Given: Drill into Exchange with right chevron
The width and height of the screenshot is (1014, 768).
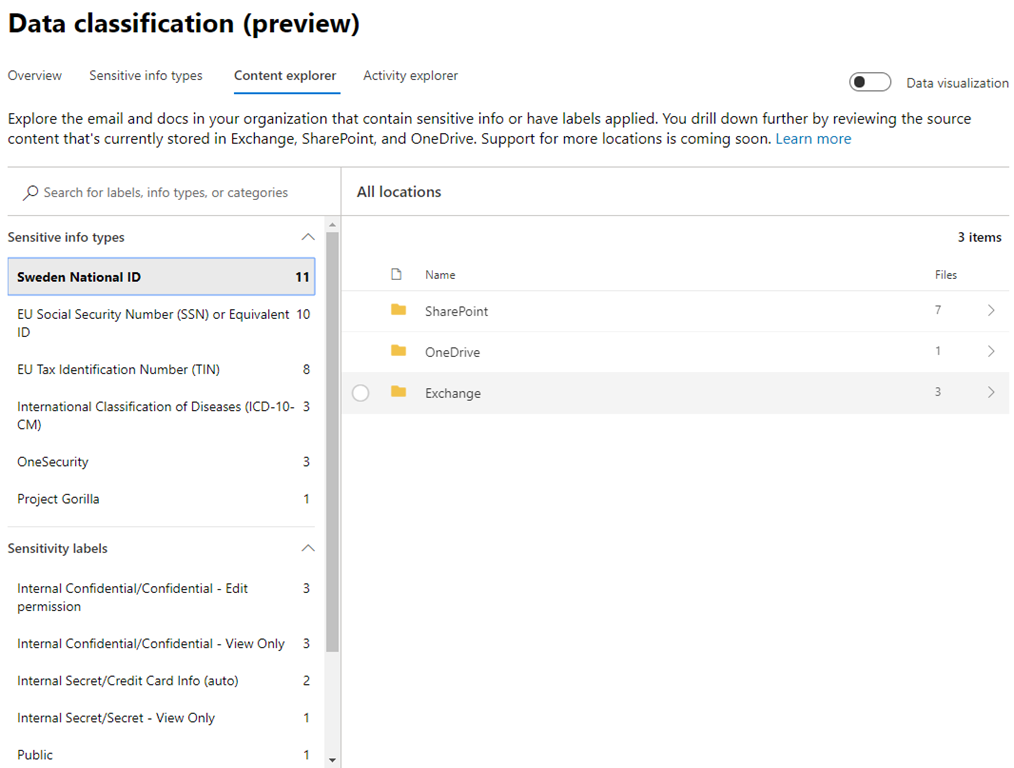Looking at the screenshot, I should 991,393.
